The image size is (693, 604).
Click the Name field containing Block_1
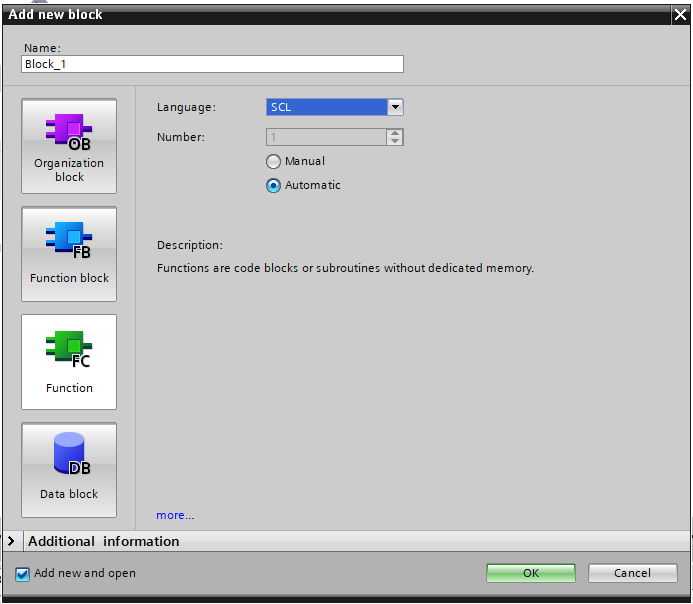tap(212, 64)
